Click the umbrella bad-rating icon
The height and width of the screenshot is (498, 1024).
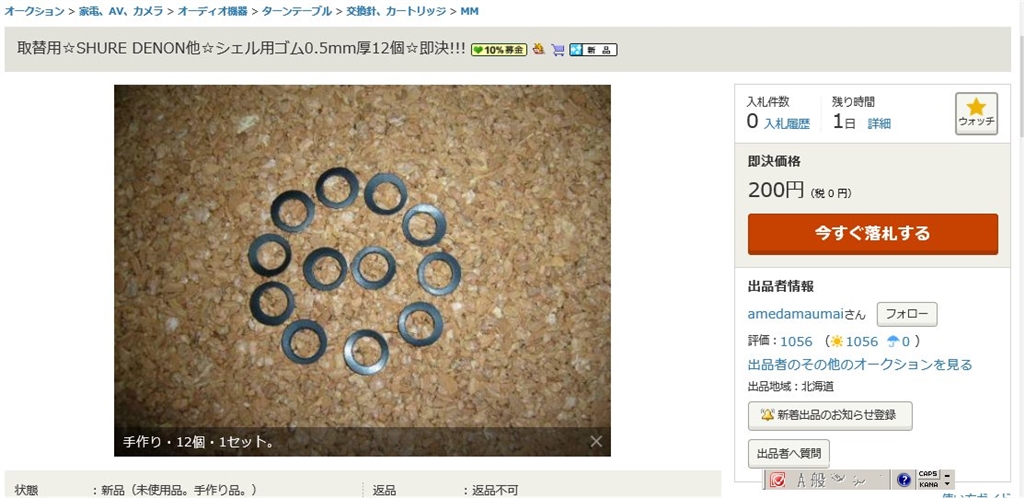click(x=893, y=341)
